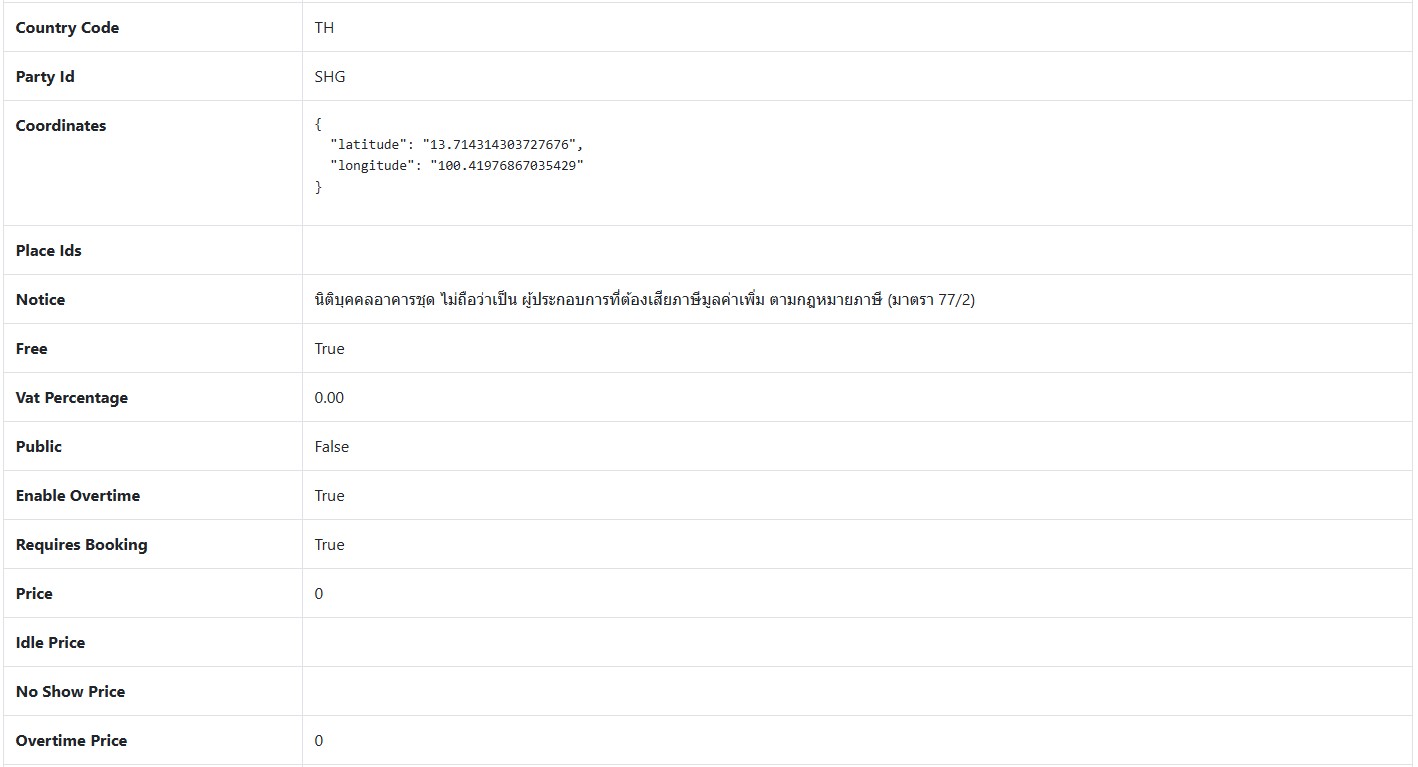Click the Overtime Price field label
Viewport: 1418px width, 767px height.
(71, 741)
